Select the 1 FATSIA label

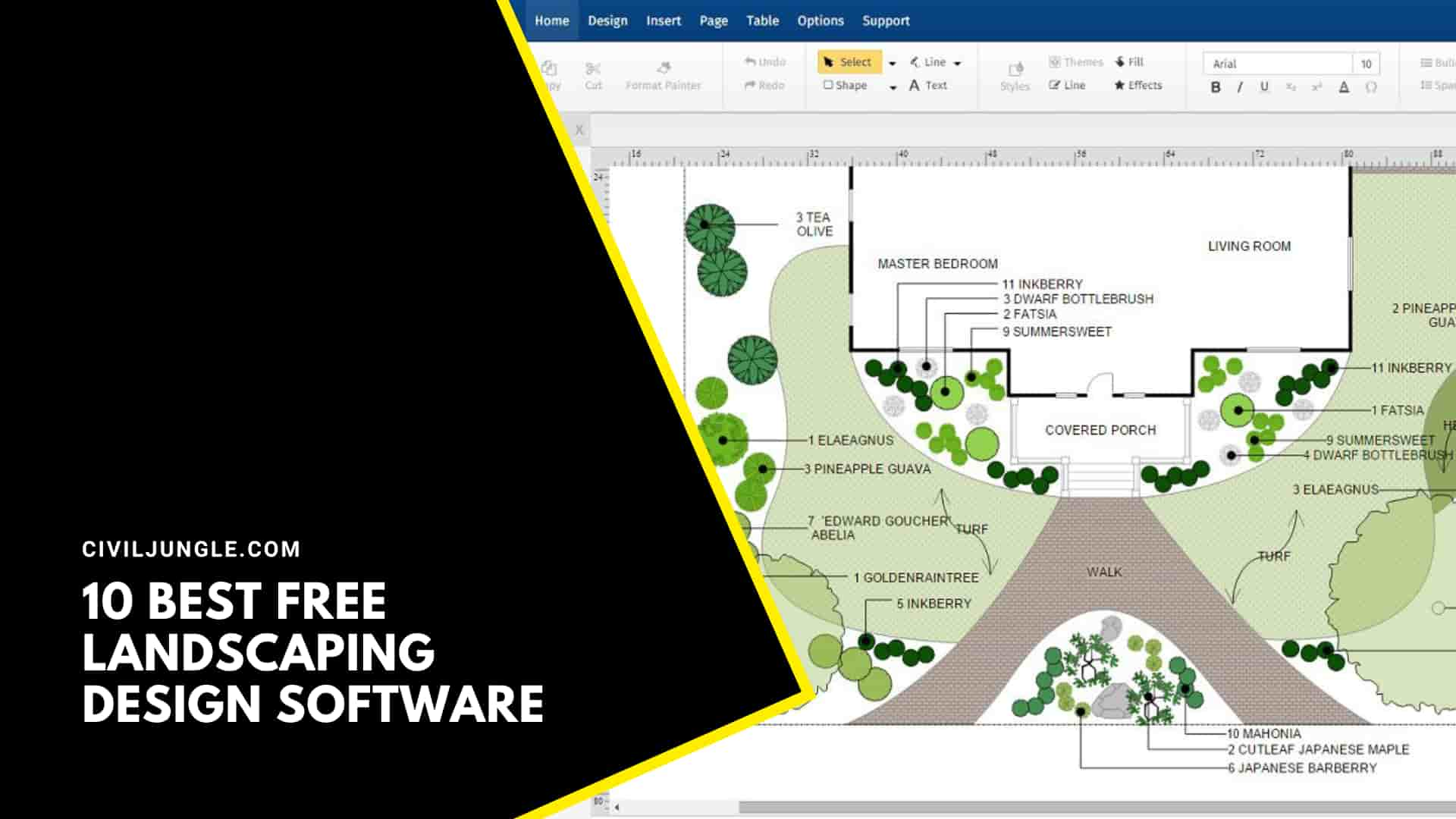(1398, 410)
